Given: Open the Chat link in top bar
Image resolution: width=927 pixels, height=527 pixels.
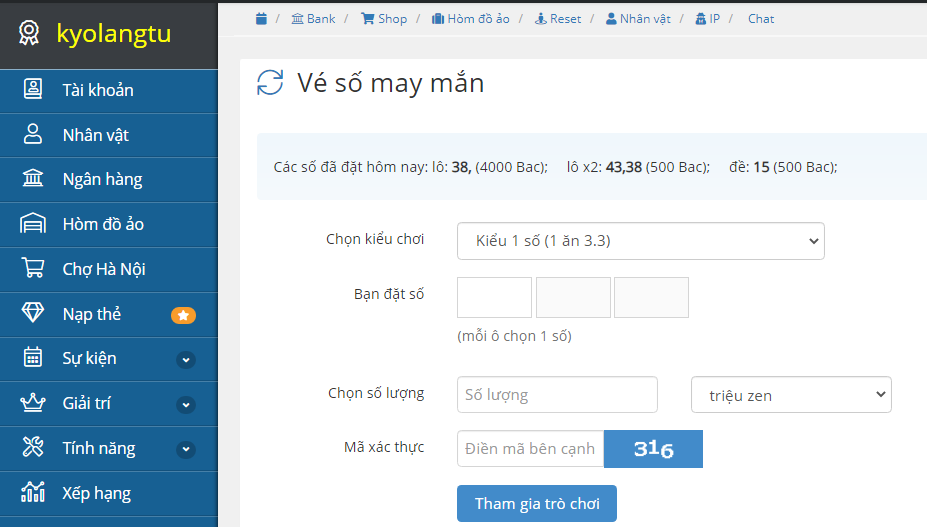Looking at the screenshot, I should click(x=761, y=19).
